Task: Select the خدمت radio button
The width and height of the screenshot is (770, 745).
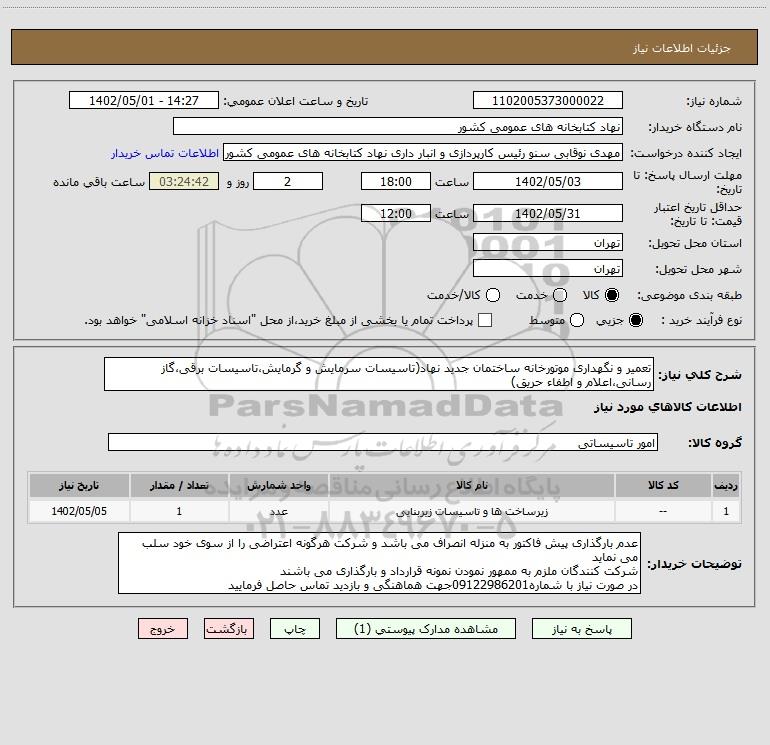Action: 560,295
